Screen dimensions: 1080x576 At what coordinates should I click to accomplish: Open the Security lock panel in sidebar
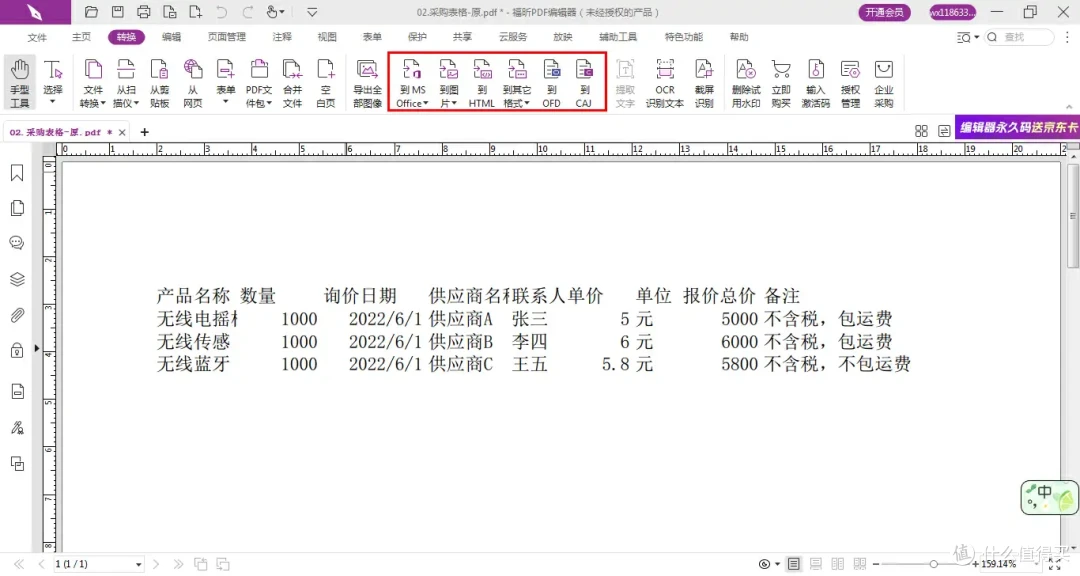point(17,351)
